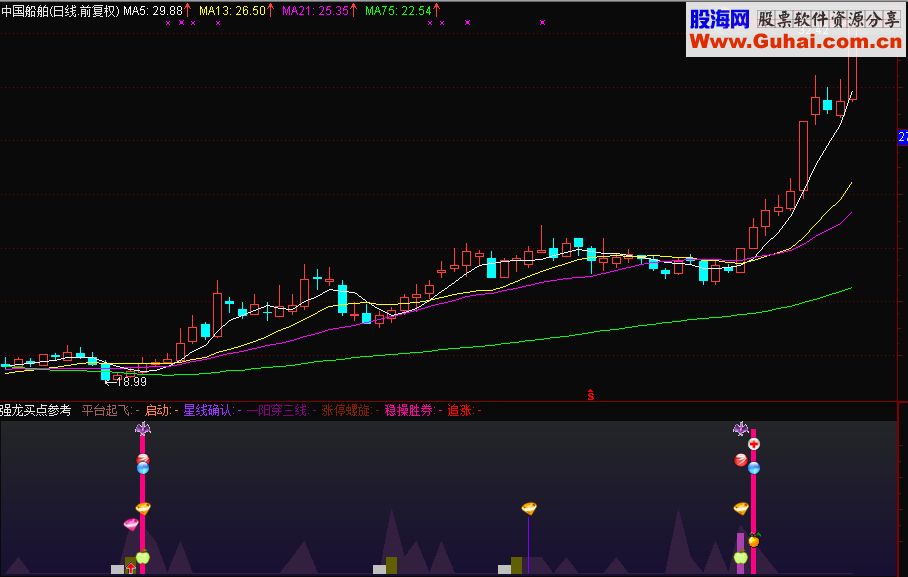Screen dimensions: 908x577
Task: Click the blue price tag on the right axis
Action: [903, 137]
